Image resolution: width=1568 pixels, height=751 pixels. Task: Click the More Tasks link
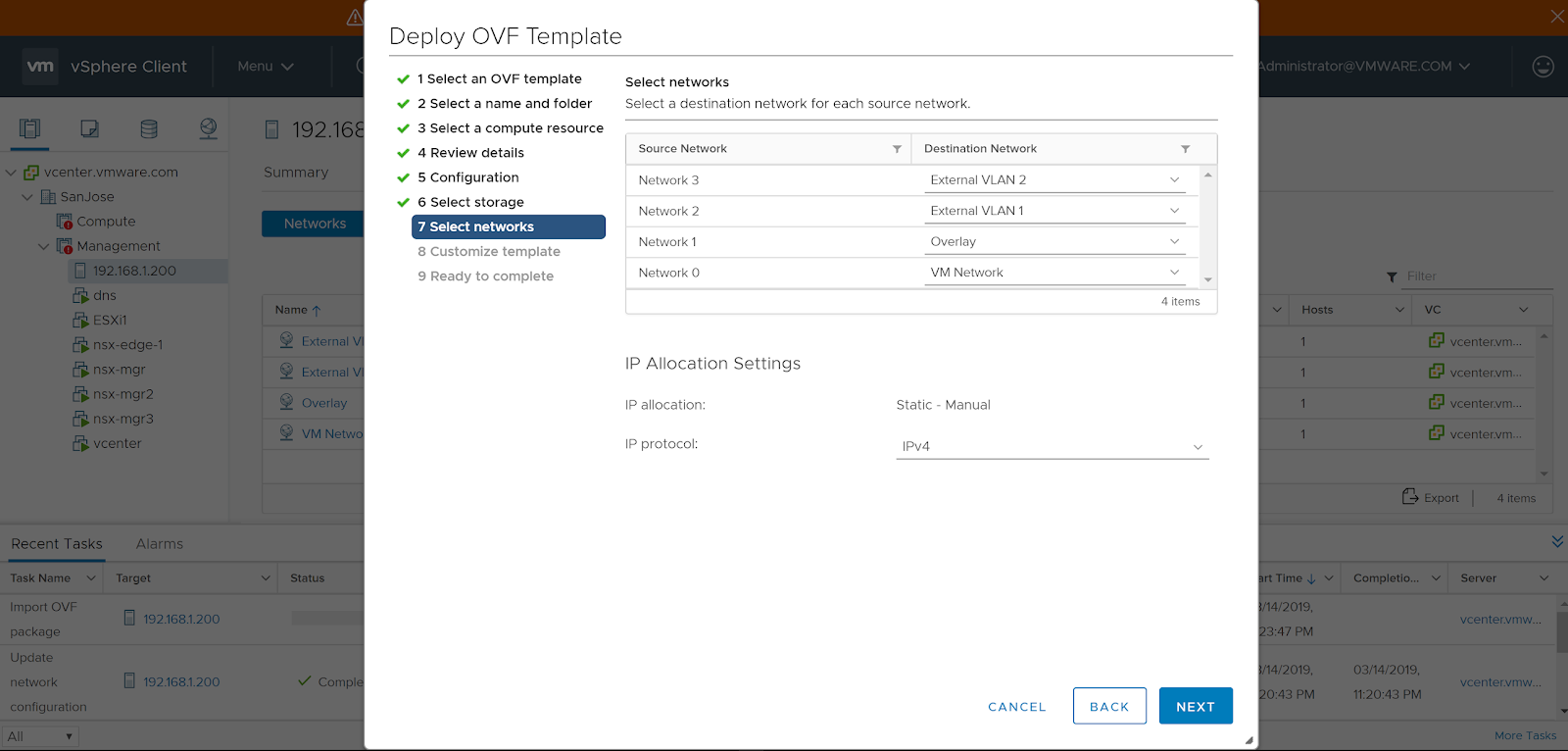point(1525,735)
